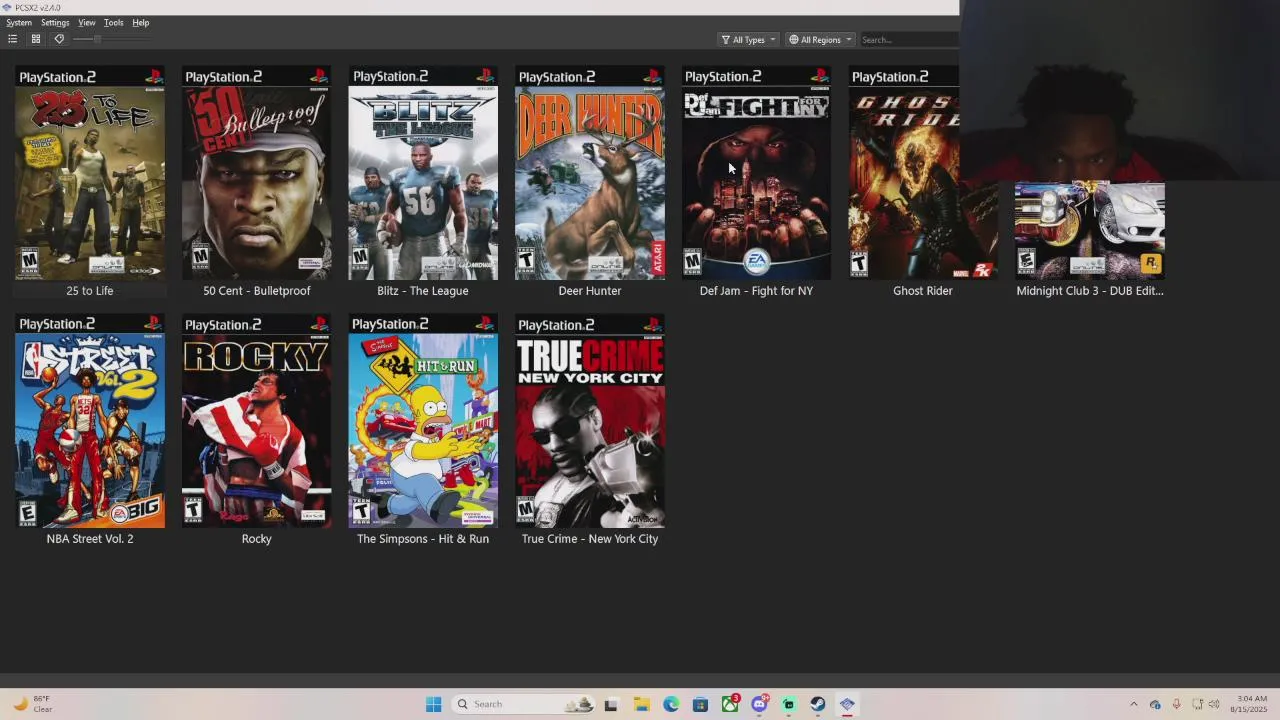Screen dimensions: 1280x720
Task: Open Steam from taskbar
Action: 818,704
